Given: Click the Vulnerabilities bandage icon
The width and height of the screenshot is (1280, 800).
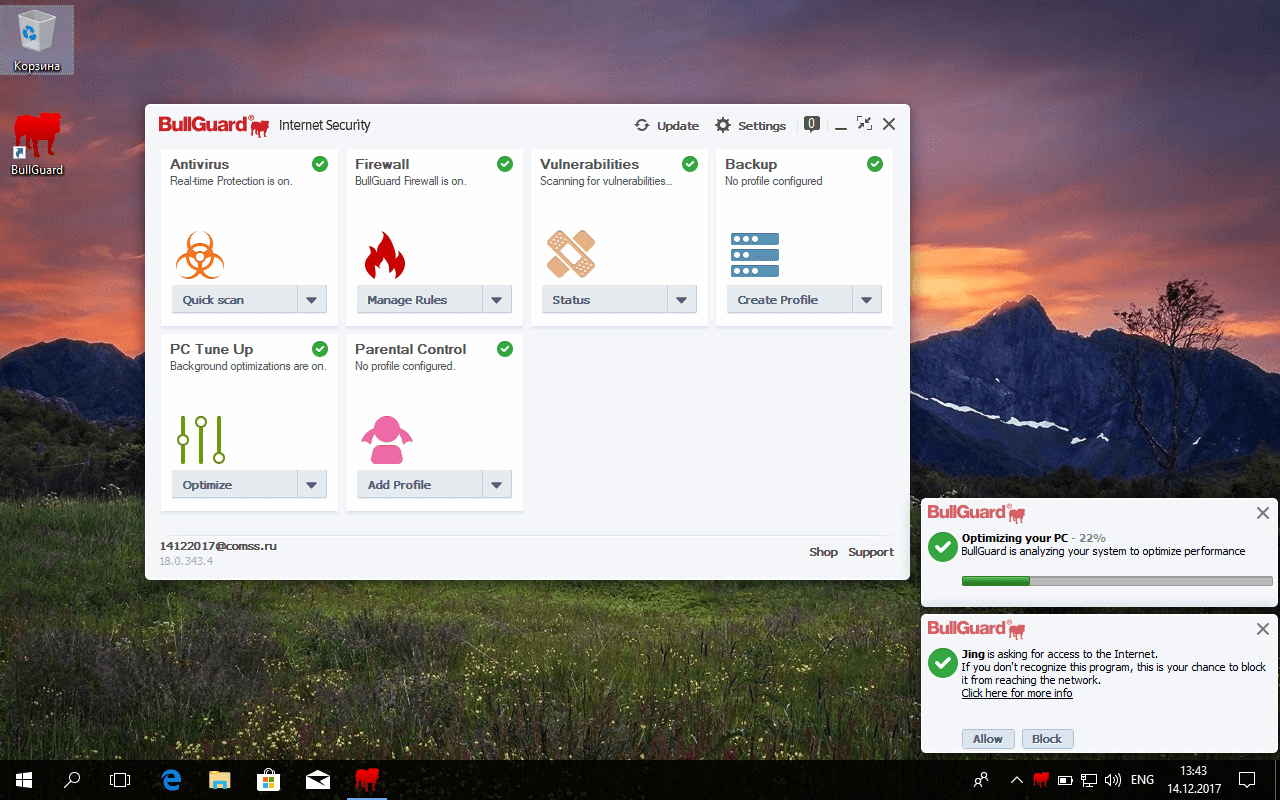Looking at the screenshot, I should (571, 254).
